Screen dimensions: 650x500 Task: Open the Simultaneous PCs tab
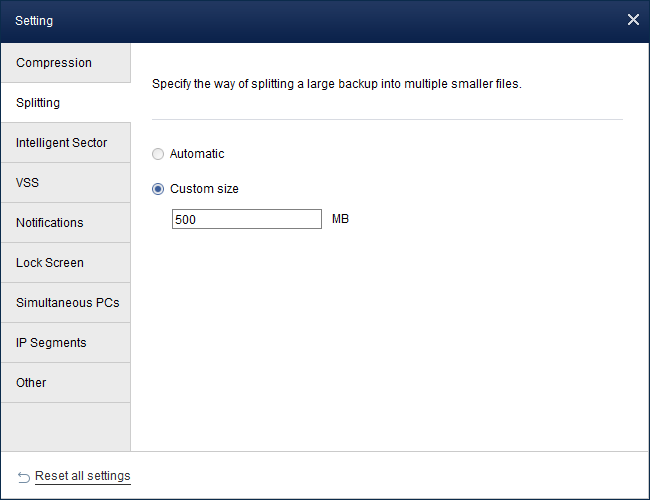(65, 303)
